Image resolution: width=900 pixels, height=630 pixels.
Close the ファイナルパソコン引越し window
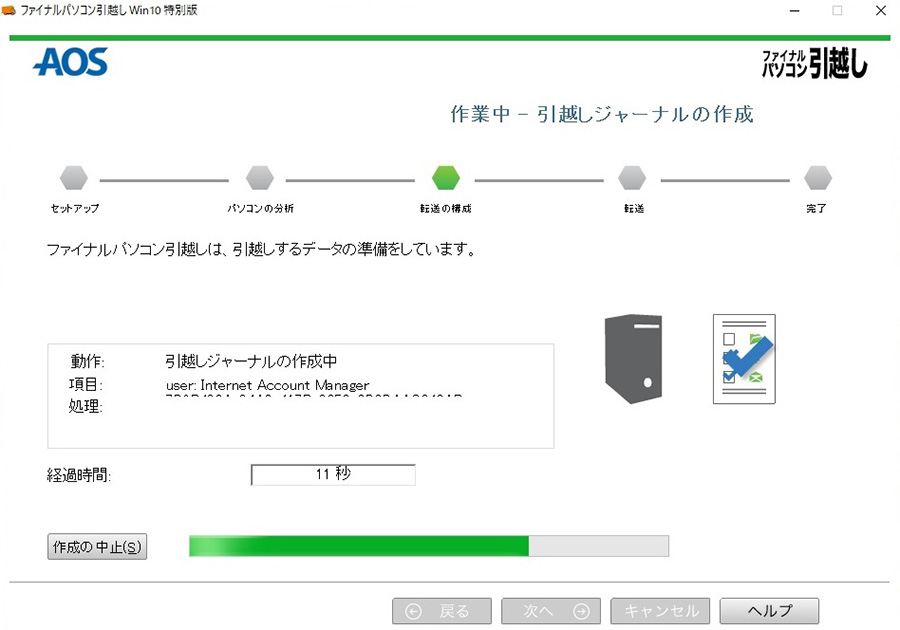[x=881, y=11]
